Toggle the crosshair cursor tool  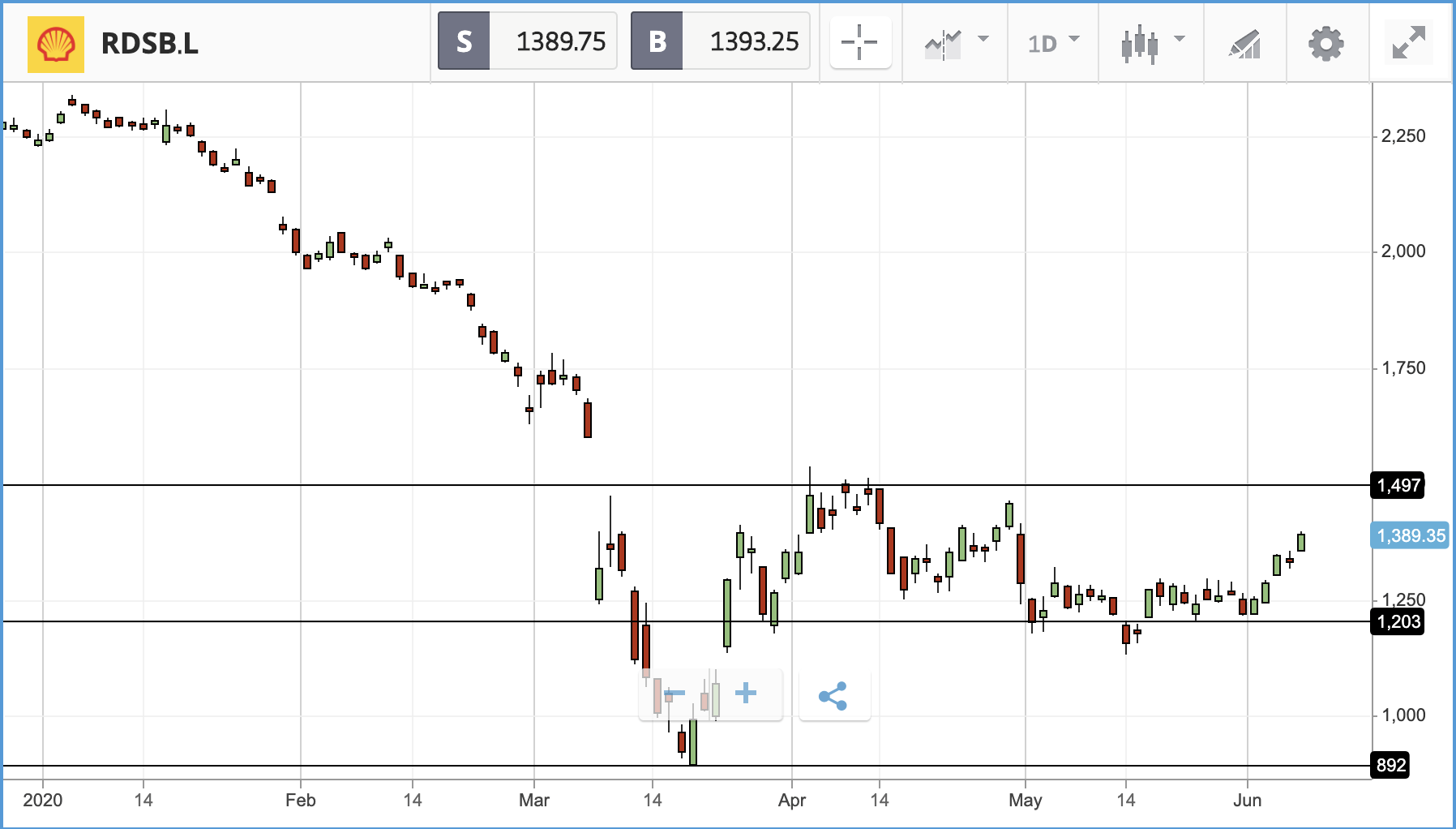(x=860, y=41)
